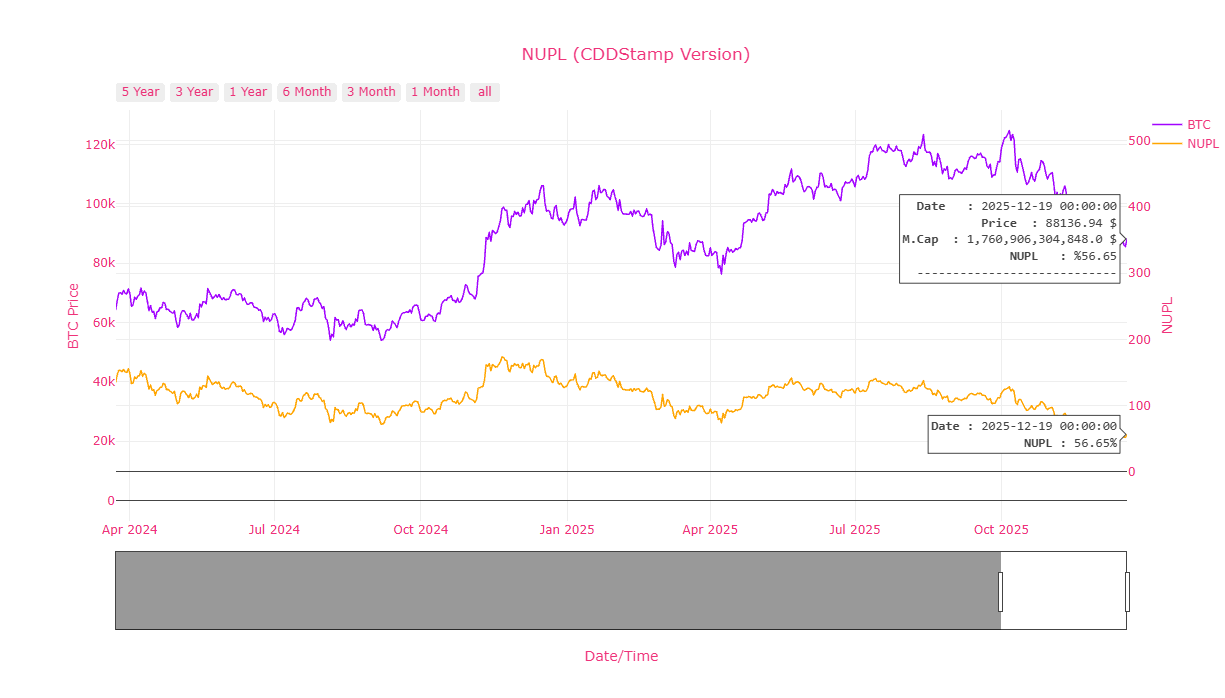1225x698 pixels.
Task: Click the hover tooltip showing Price 88136.94
Action: coord(1008,239)
